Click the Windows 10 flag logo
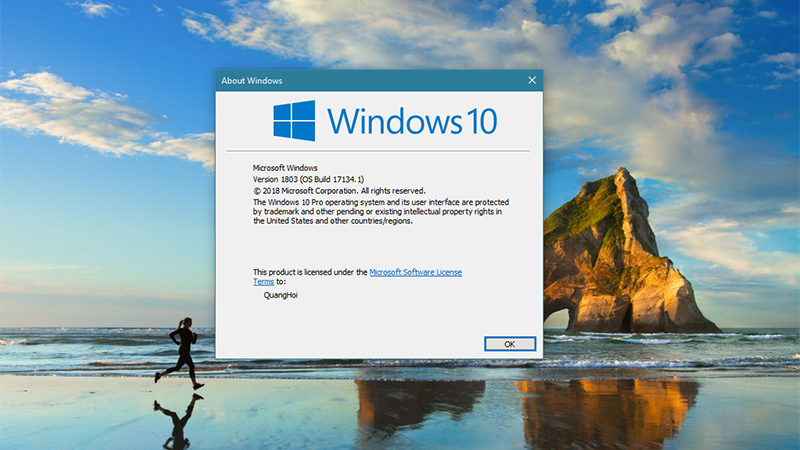 point(294,121)
